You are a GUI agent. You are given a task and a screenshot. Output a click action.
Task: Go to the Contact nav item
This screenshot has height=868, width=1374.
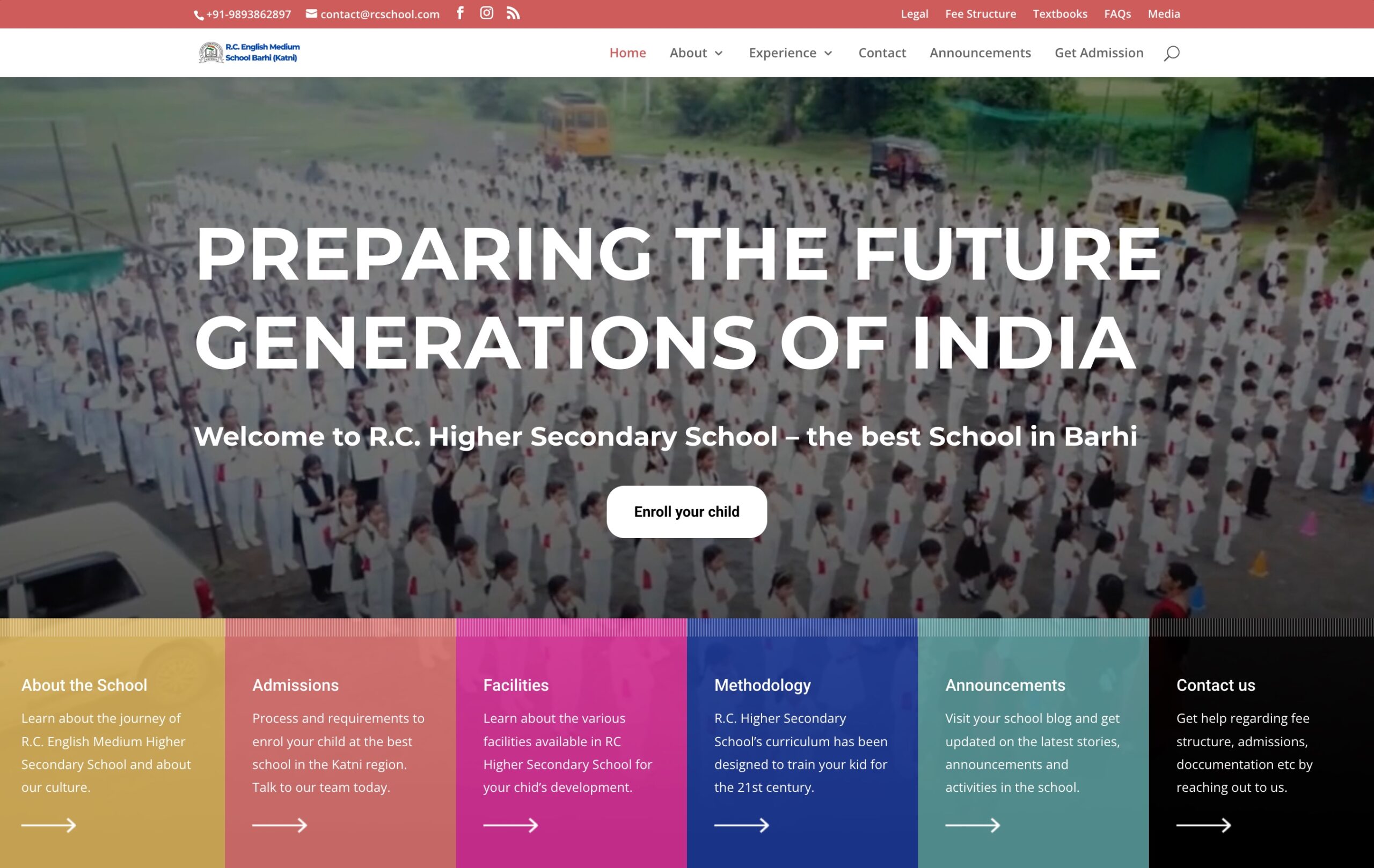tap(882, 53)
